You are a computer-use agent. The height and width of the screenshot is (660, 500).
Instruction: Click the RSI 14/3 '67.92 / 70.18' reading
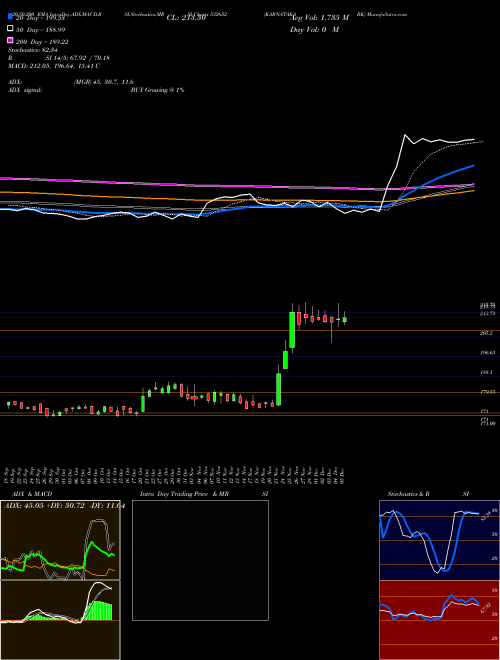[x=88, y=58]
